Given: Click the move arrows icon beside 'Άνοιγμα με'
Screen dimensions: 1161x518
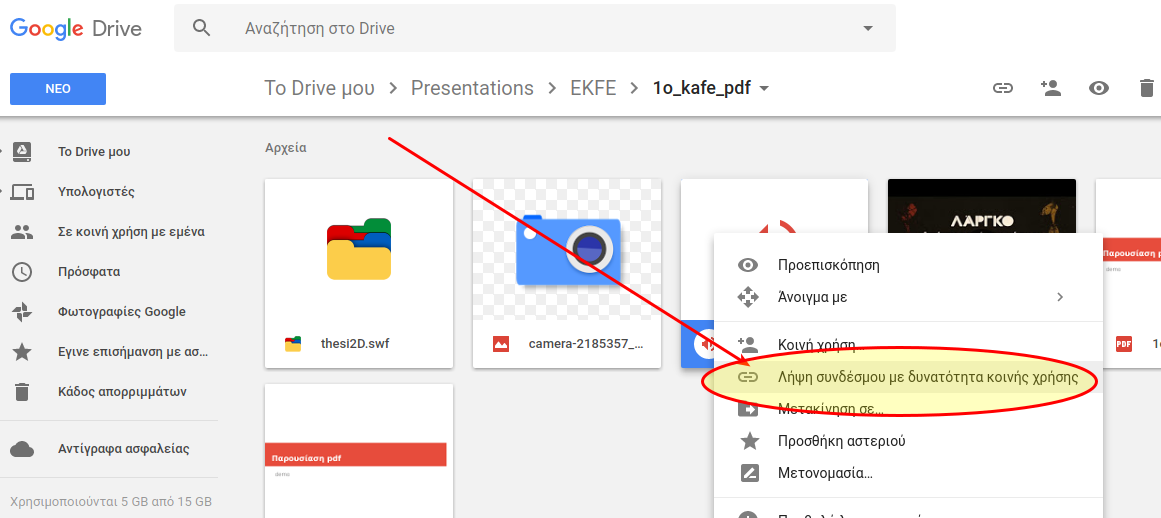Looking at the screenshot, I should coord(749,297).
